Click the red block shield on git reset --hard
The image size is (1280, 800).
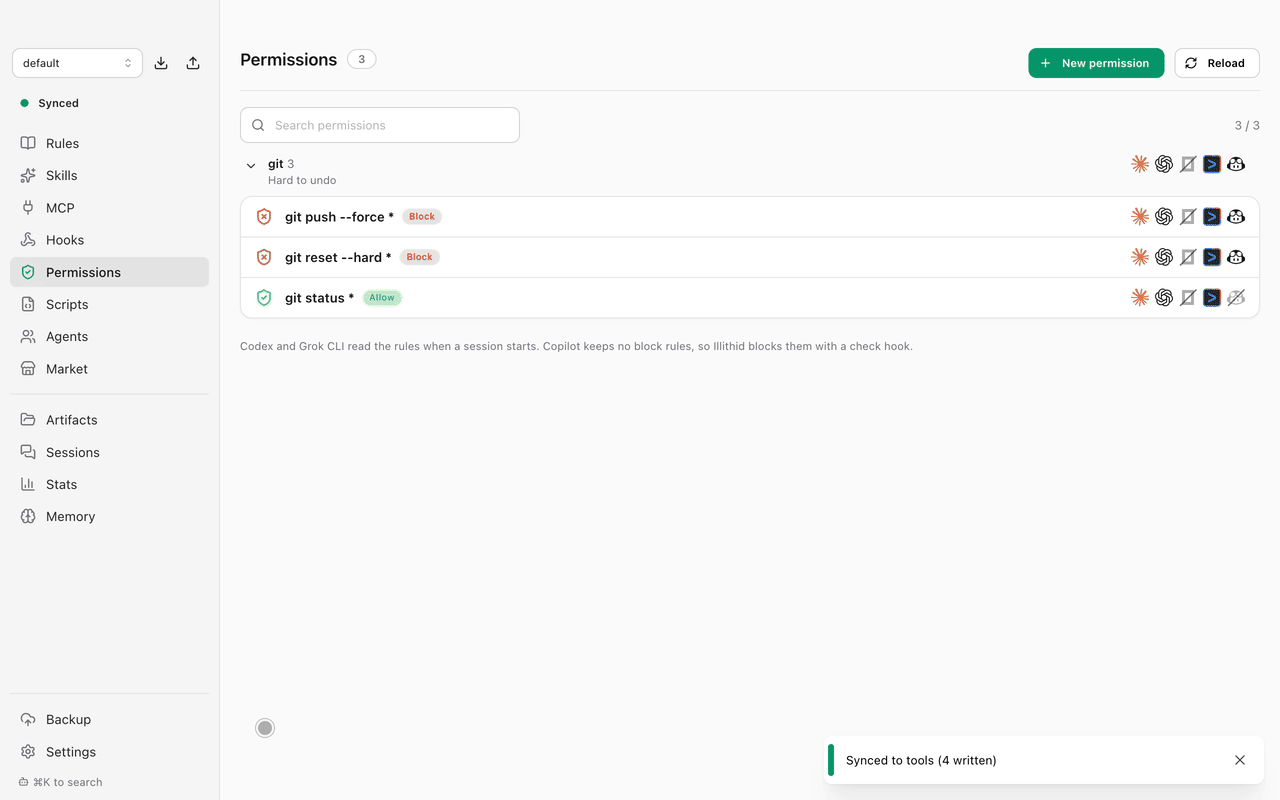click(x=264, y=257)
